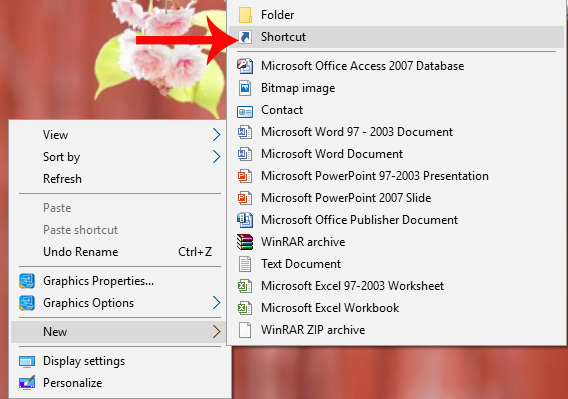Expand the Sort by submenu arrow

click(216, 157)
